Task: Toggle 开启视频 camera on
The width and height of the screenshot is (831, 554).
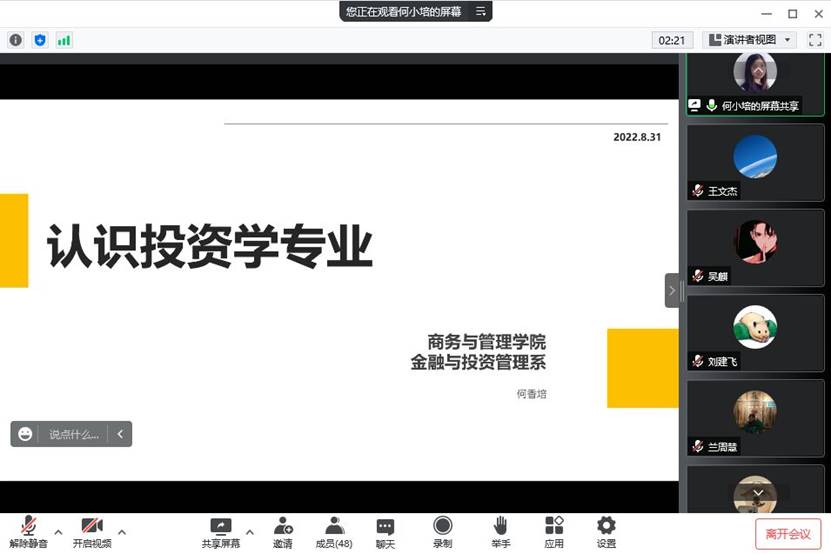Action: (92, 532)
